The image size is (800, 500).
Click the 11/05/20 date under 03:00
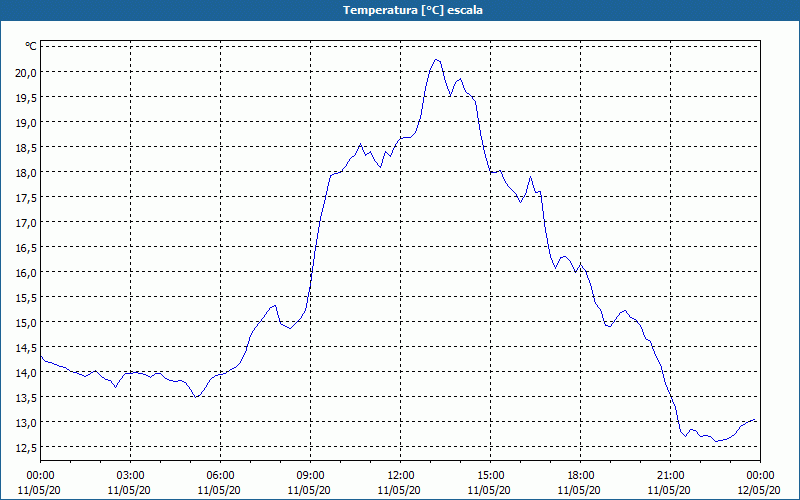(x=129, y=490)
